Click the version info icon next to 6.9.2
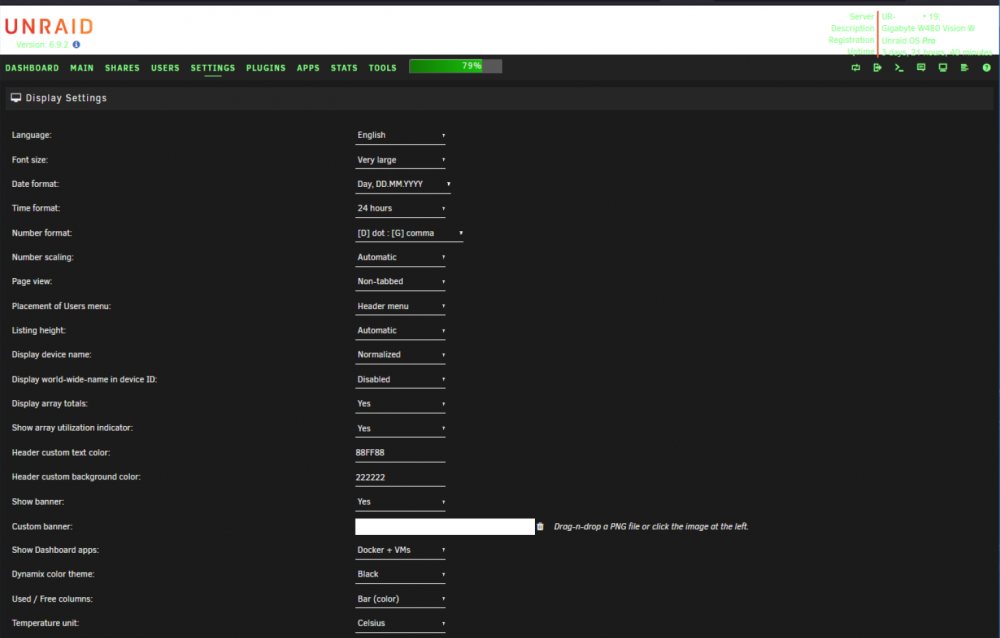Image resolution: width=1000 pixels, height=638 pixels. click(x=77, y=45)
